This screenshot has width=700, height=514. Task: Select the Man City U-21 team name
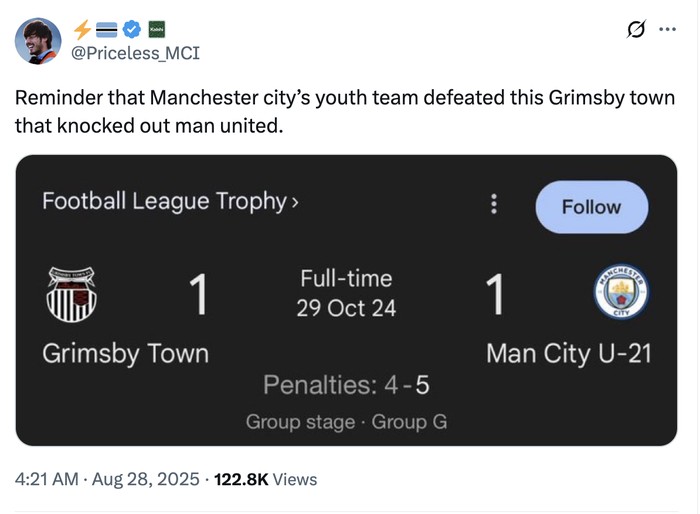tap(568, 353)
